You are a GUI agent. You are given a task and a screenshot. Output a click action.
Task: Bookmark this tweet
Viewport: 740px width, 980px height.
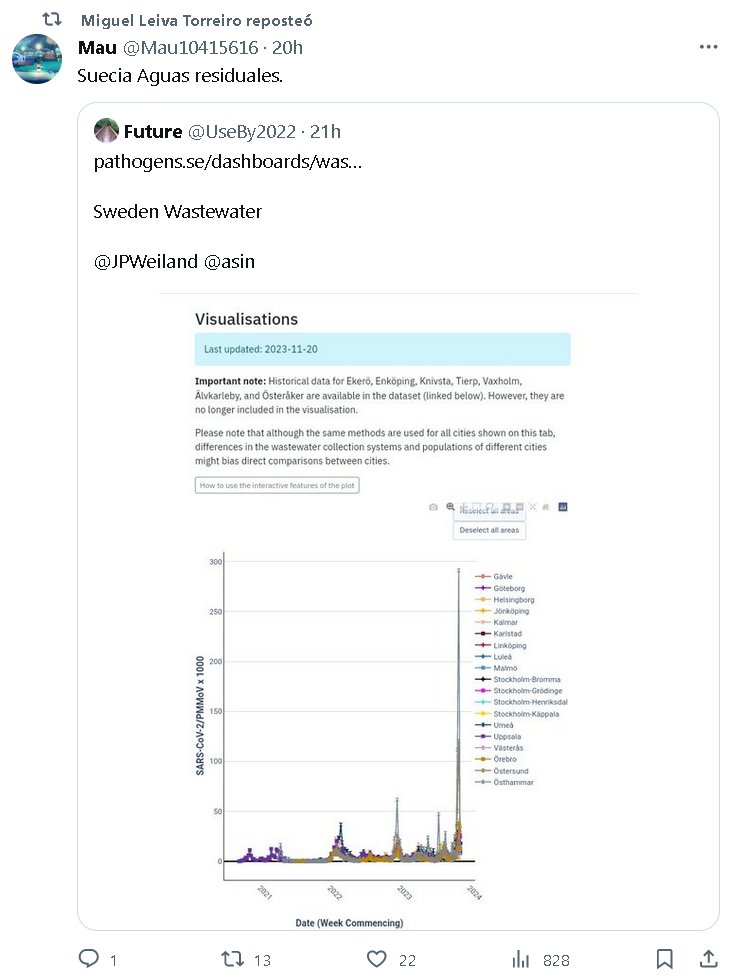[x=664, y=959]
